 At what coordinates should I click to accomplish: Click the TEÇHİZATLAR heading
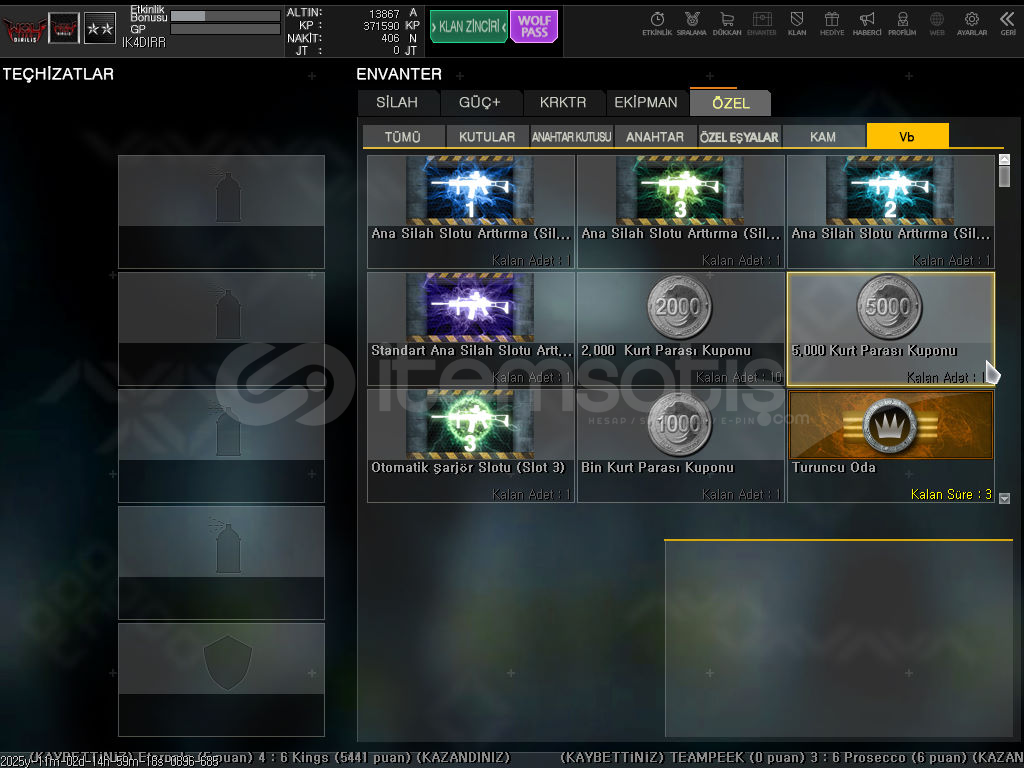pyautogui.click(x=58, y=74)
